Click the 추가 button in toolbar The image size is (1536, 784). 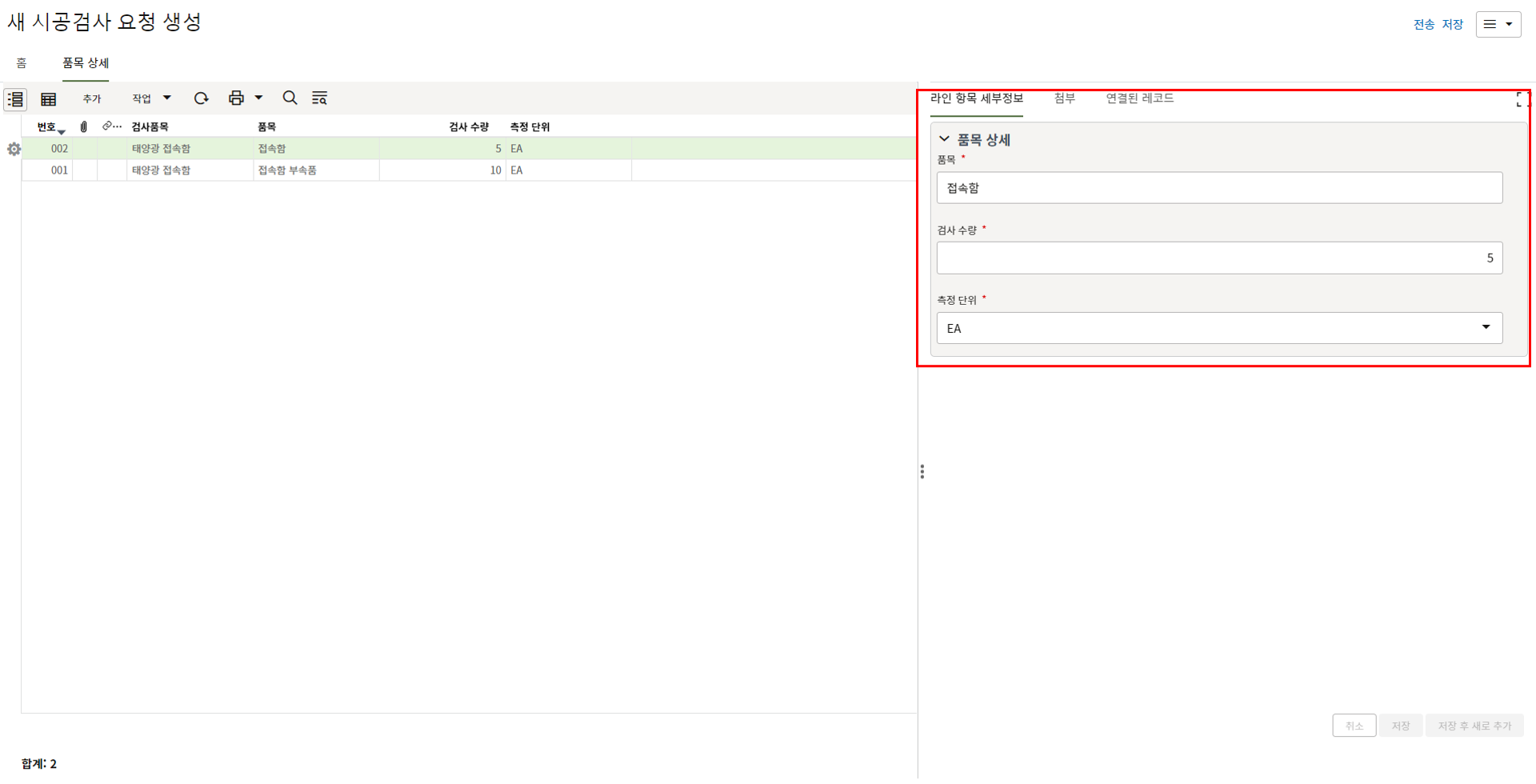point(92,99)
